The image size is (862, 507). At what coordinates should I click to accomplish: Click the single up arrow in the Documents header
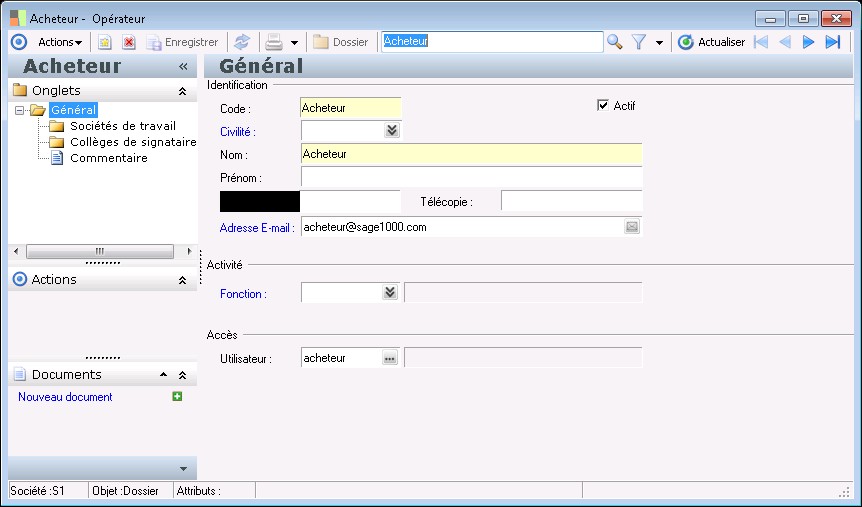tap(163, 374)
